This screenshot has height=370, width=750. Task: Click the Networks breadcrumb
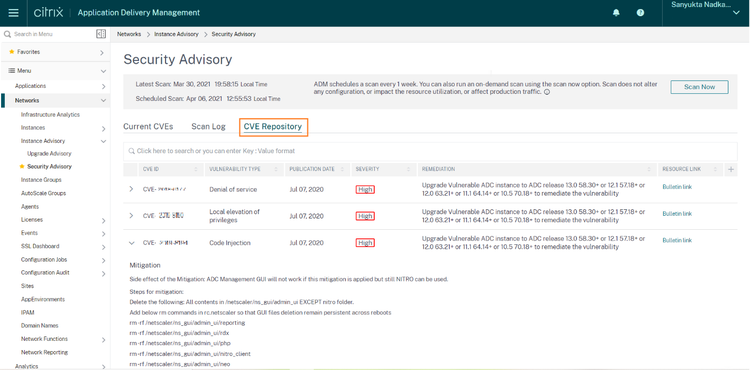pyautogui.click(x=129, y=34)
